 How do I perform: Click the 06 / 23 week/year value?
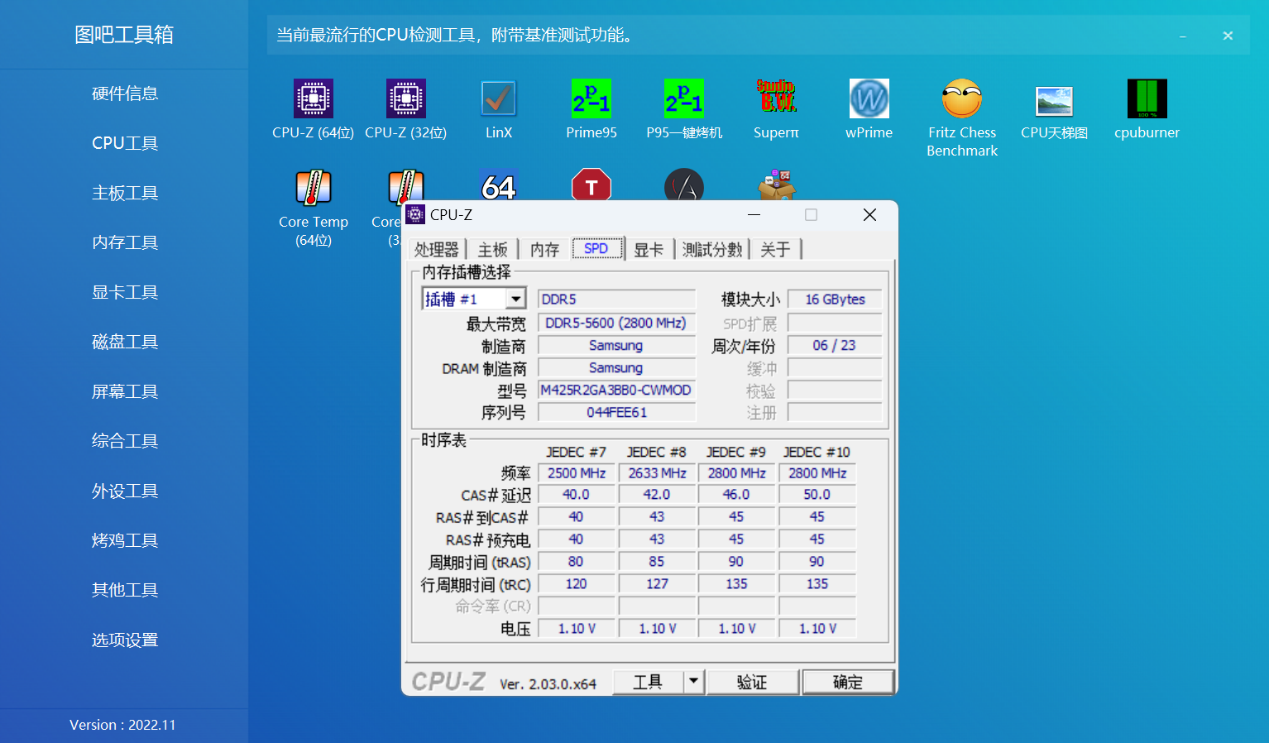(835, 346)
